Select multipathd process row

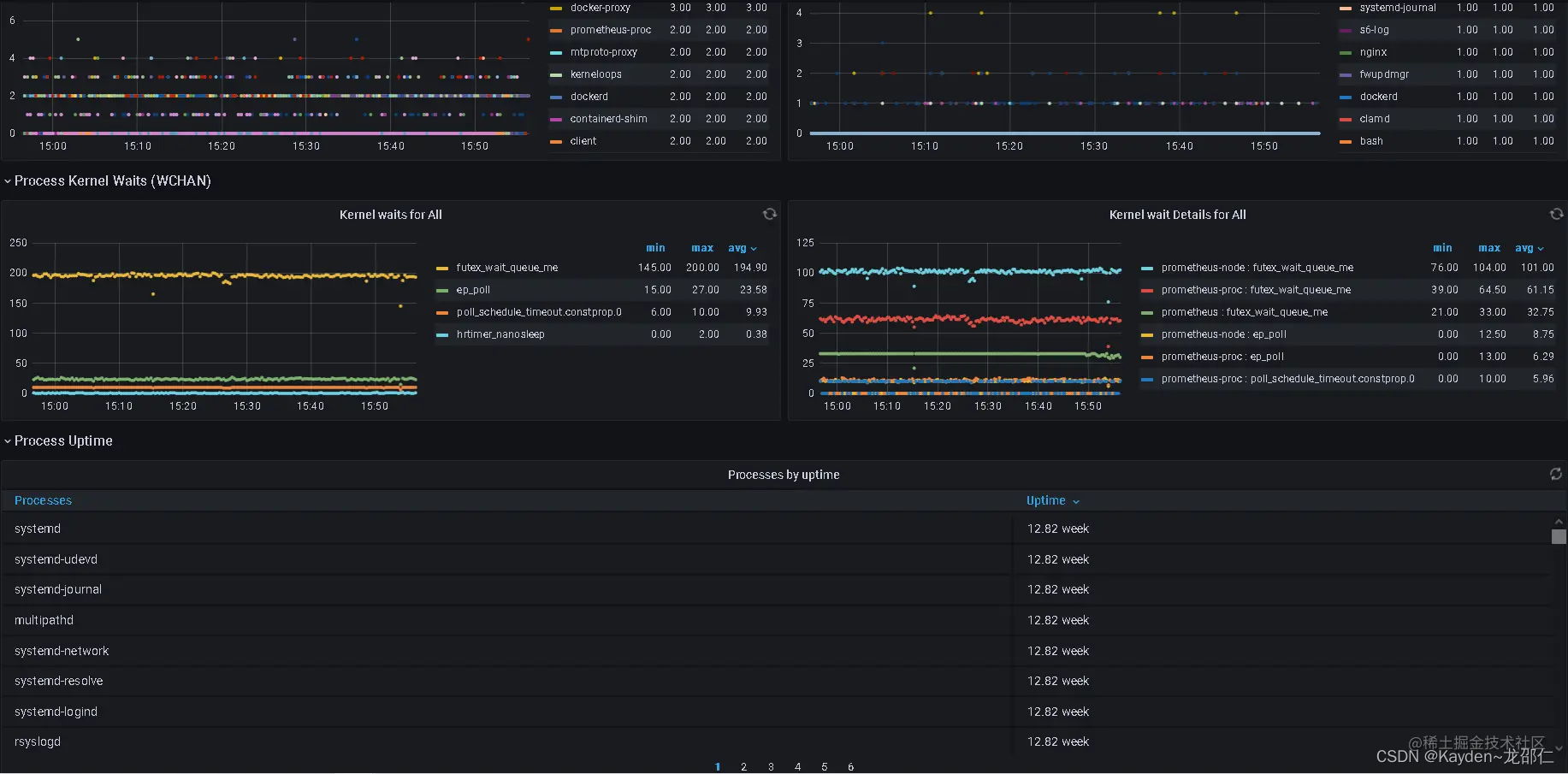pyautogui.click(x=777, y=620)
